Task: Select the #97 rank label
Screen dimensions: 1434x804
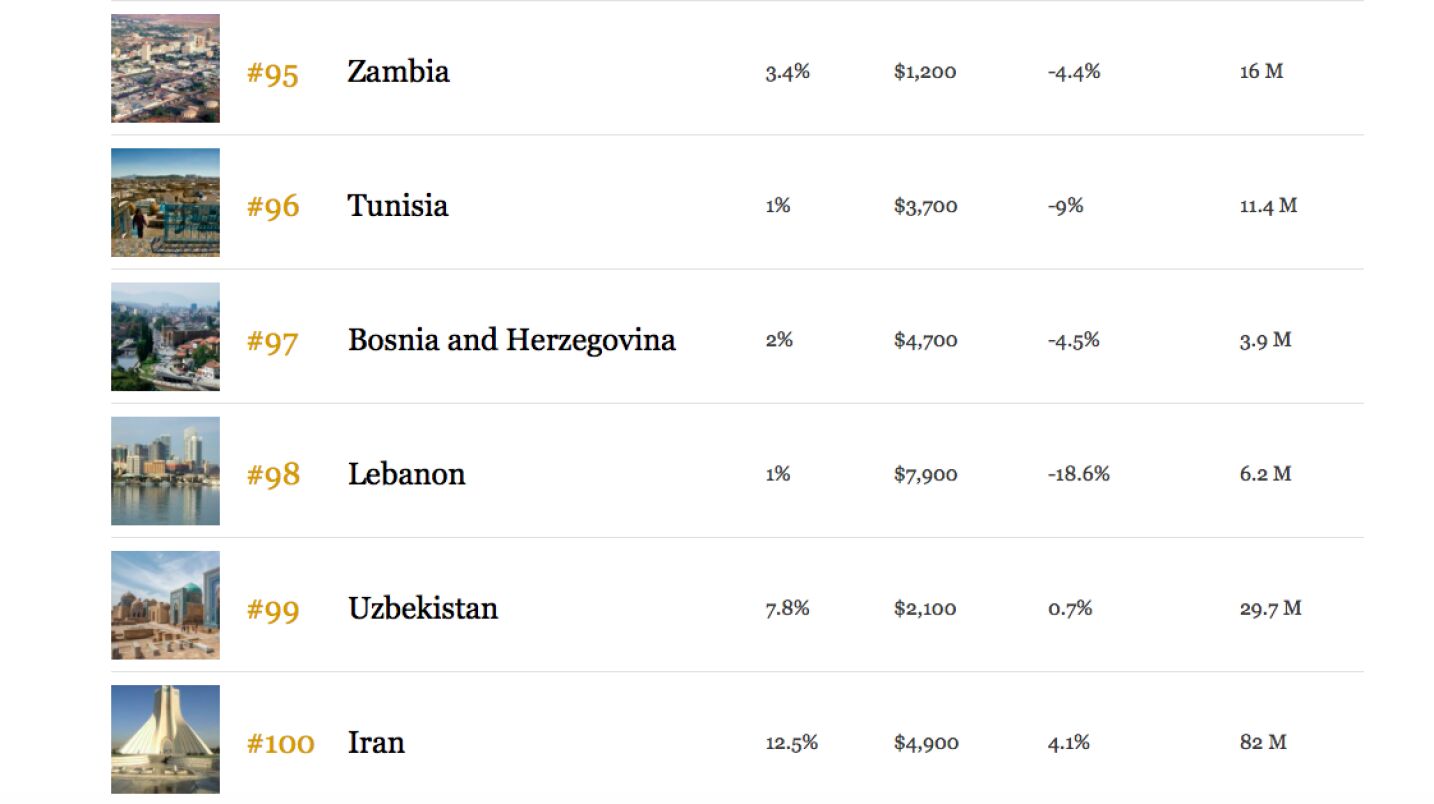Action: pyautogui.click(x=273, y=342)
